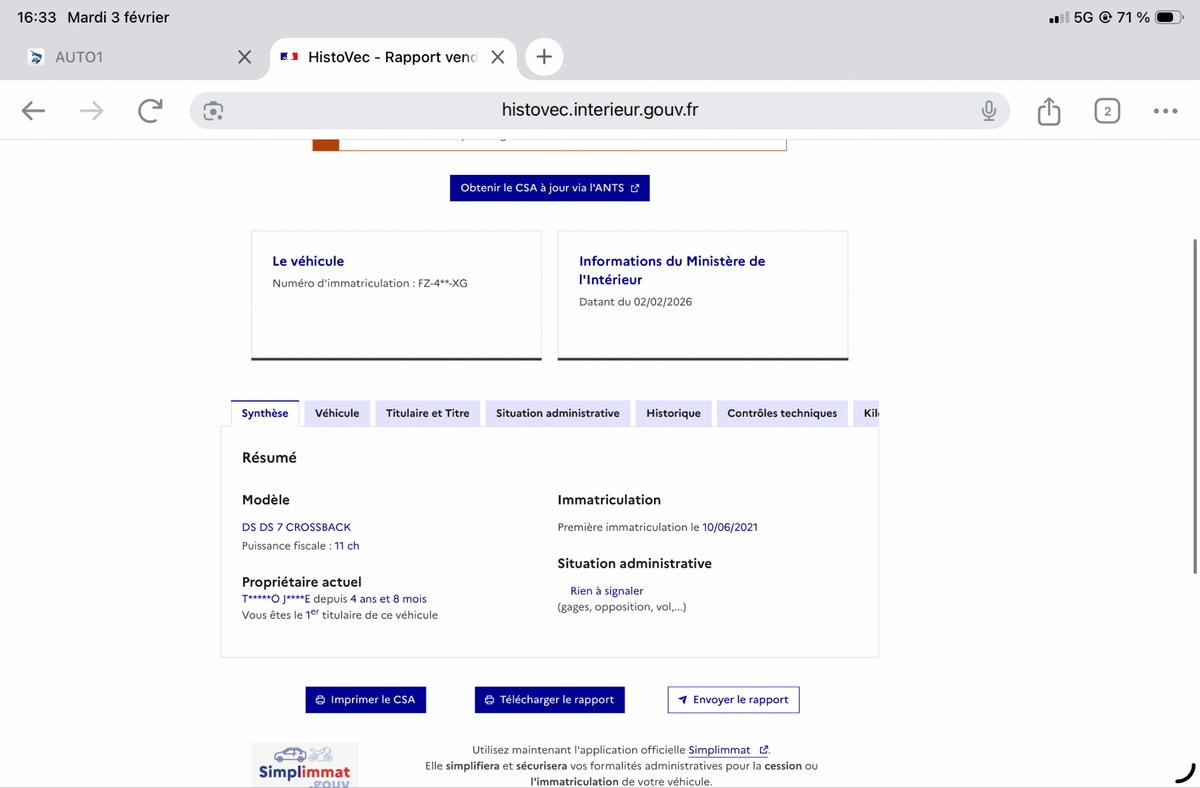The width and height of the screenshot is (1200, 788).
Task: Tap the microphone icon in address bar
Action: coord(988,111)
